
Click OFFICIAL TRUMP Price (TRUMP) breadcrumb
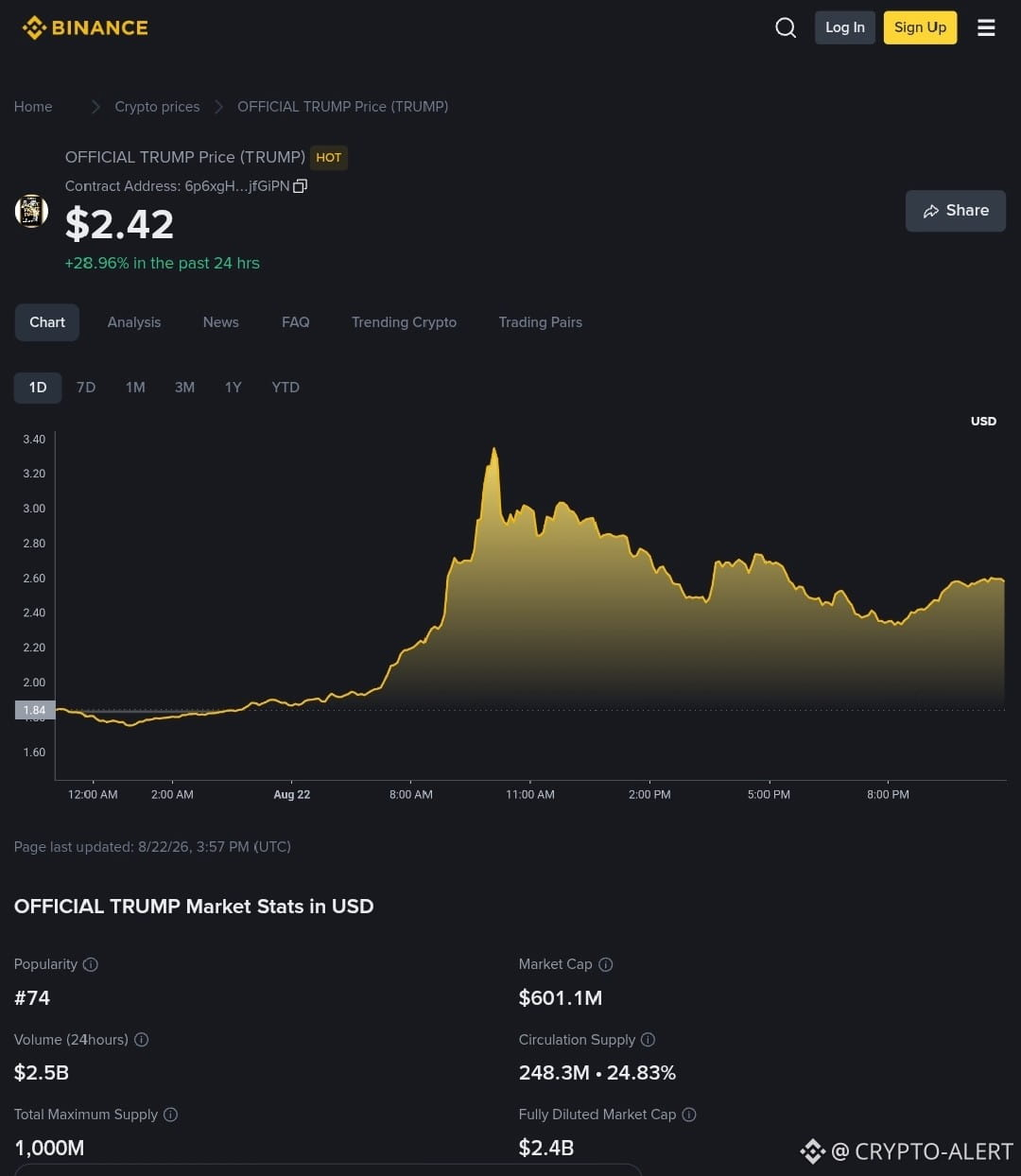[x=343, y=107]
